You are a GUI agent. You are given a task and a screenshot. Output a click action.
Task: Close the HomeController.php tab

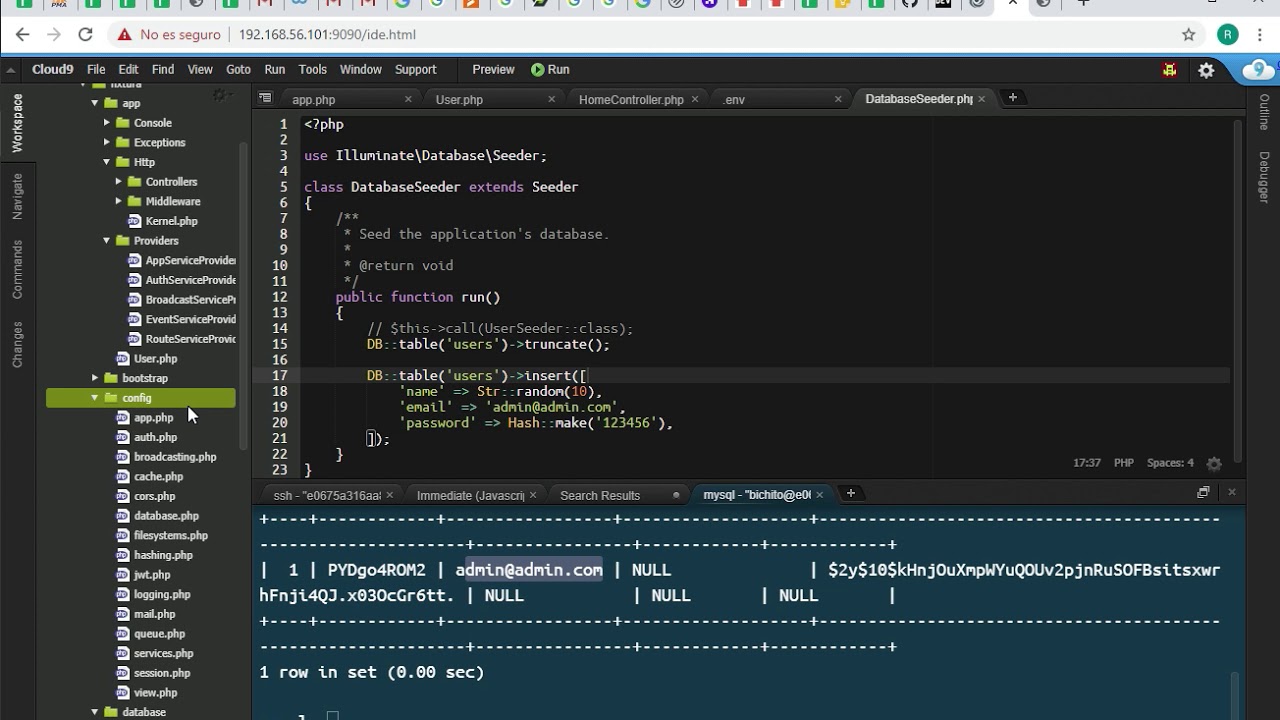[695, 99]
